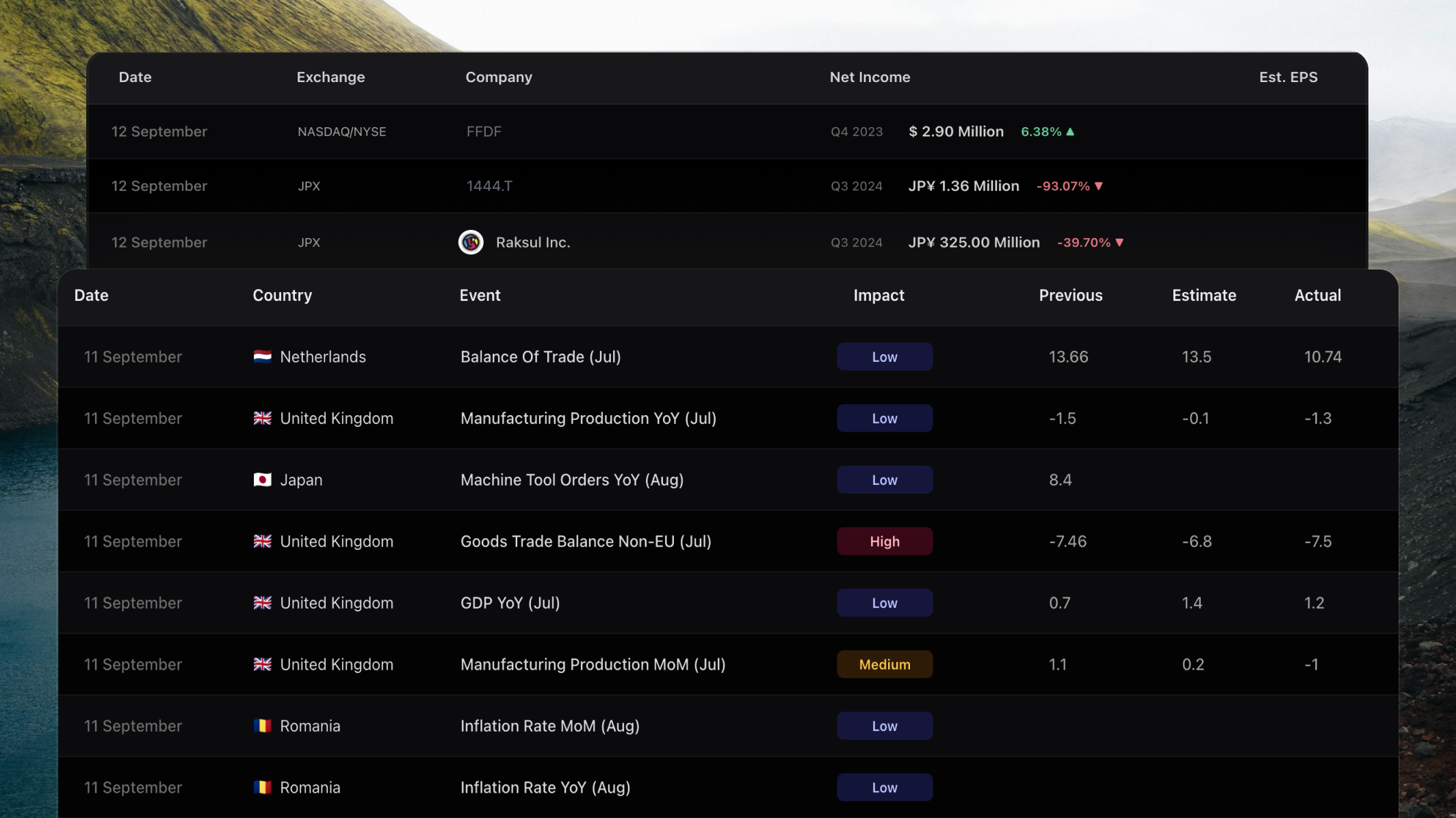Select the Machine Tool Orders YoY (Aug) event
1456x818 pixels.
coord(572,479)
